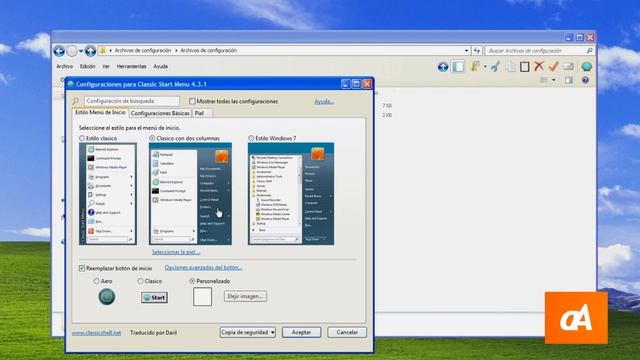This screenshot has height=360, width=640.
Task: Switch to Configuraciones Básicas tab
Action: coord(160,113)
